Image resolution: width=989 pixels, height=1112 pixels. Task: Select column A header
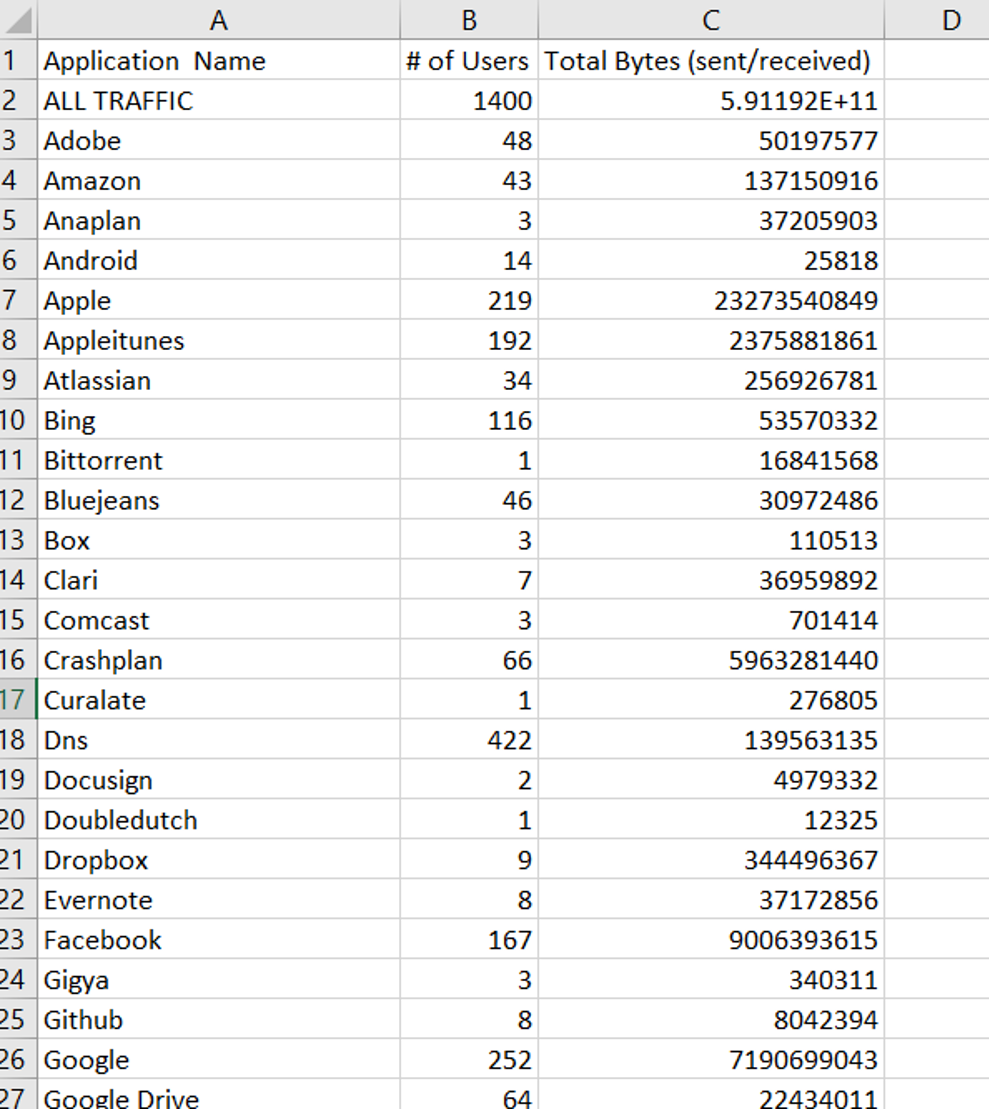point(218,20)
